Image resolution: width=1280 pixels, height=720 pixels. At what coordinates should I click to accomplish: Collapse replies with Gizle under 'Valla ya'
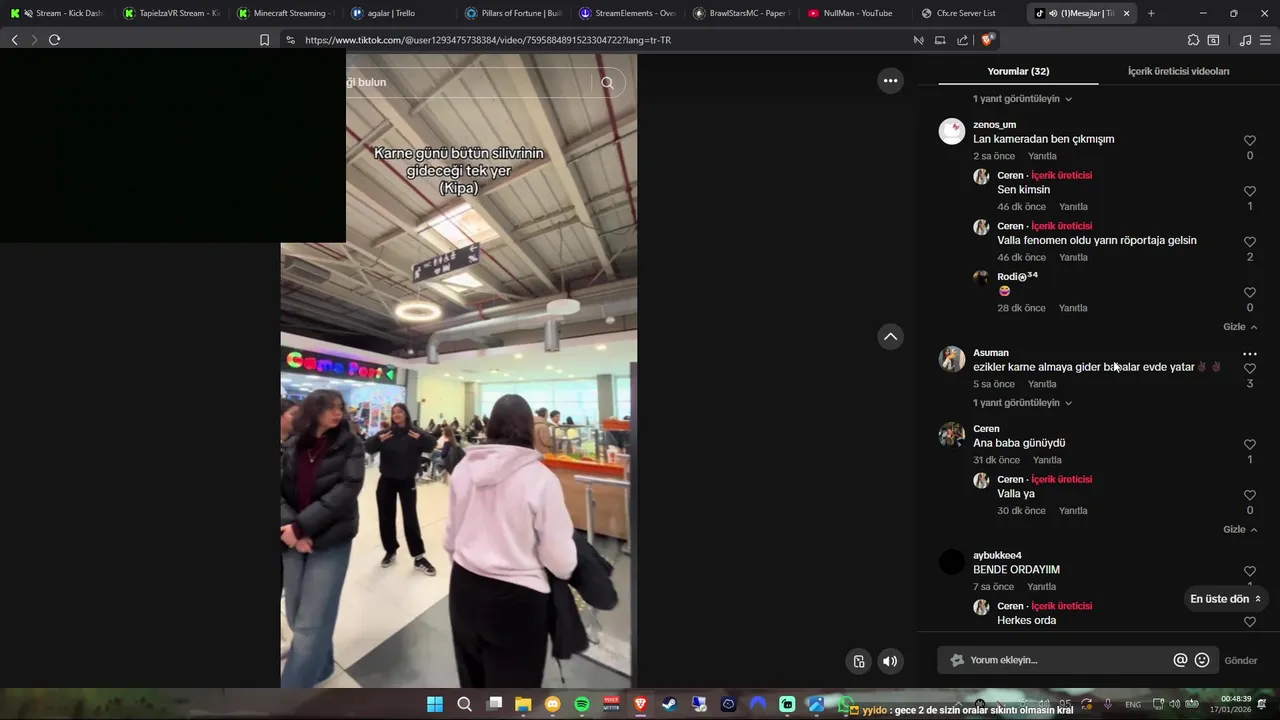[1240, 530]
